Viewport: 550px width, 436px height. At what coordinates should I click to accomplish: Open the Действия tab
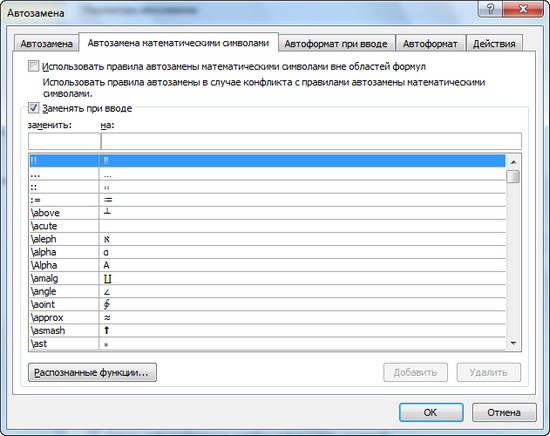[x=494, y=44]
